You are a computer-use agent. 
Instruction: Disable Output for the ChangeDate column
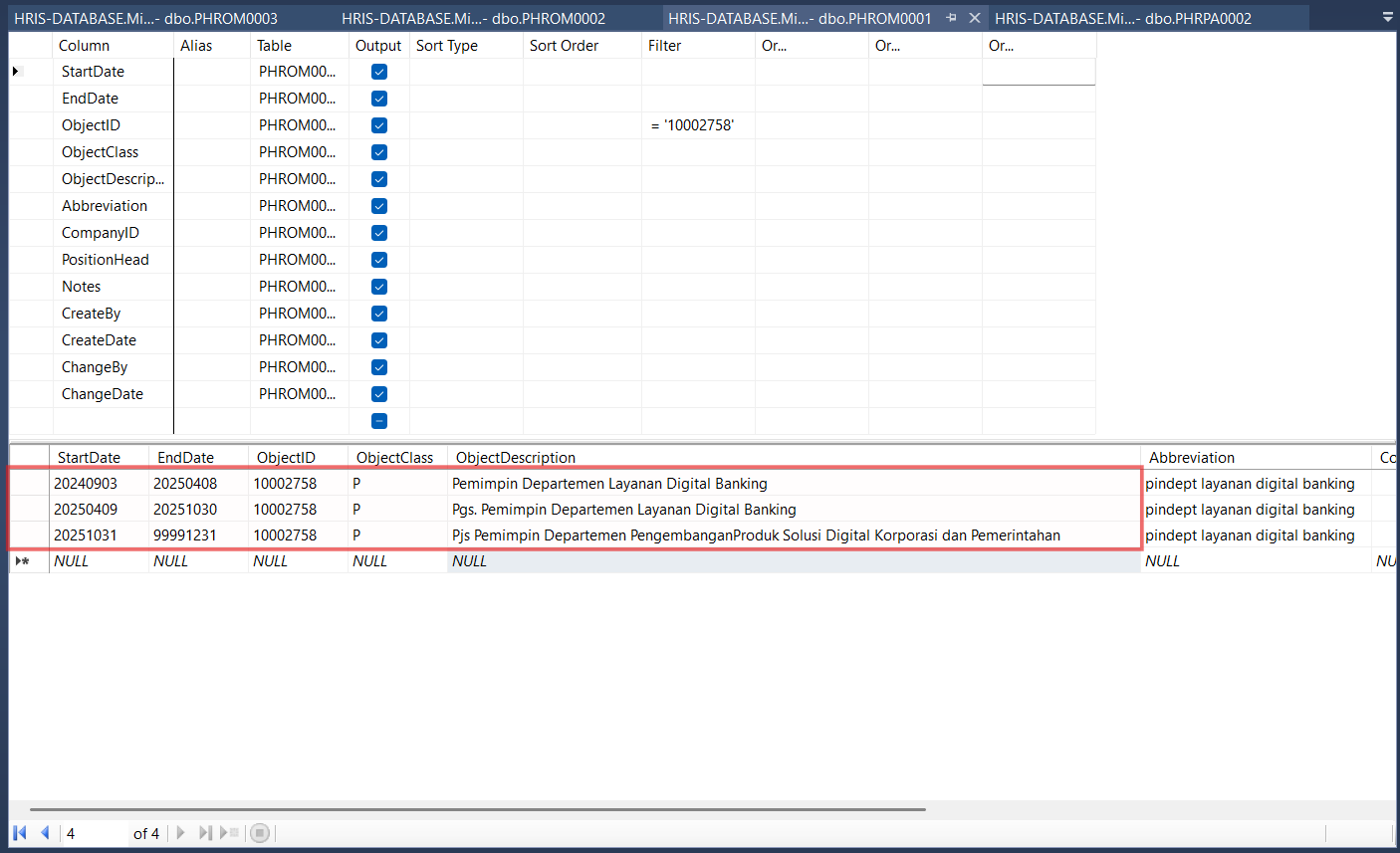tap(378, 394)
